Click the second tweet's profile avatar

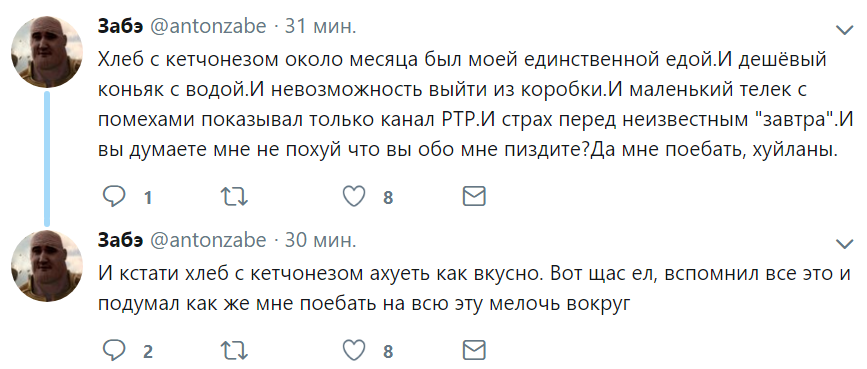pyautogui.click(x=47, y=266)
